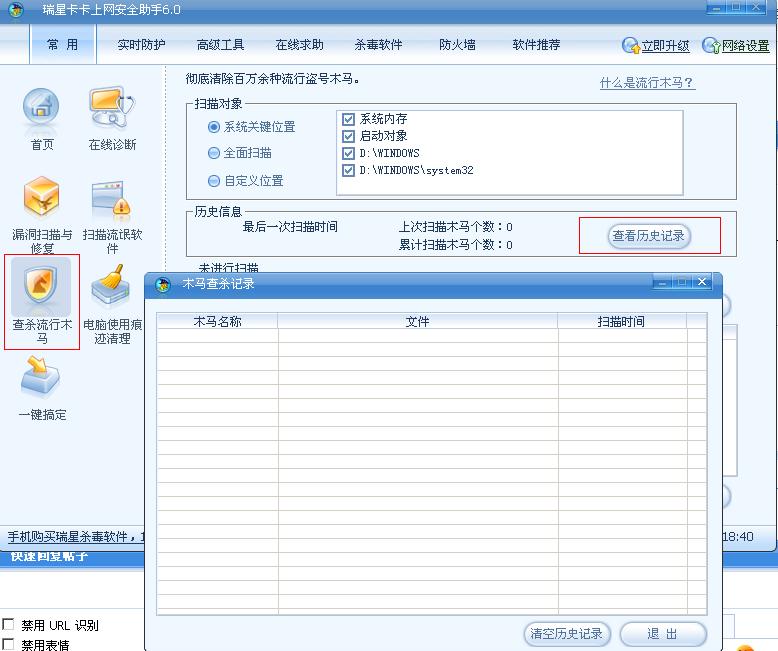Sort by the 扫描时间 column header

(x=621, y=322)
